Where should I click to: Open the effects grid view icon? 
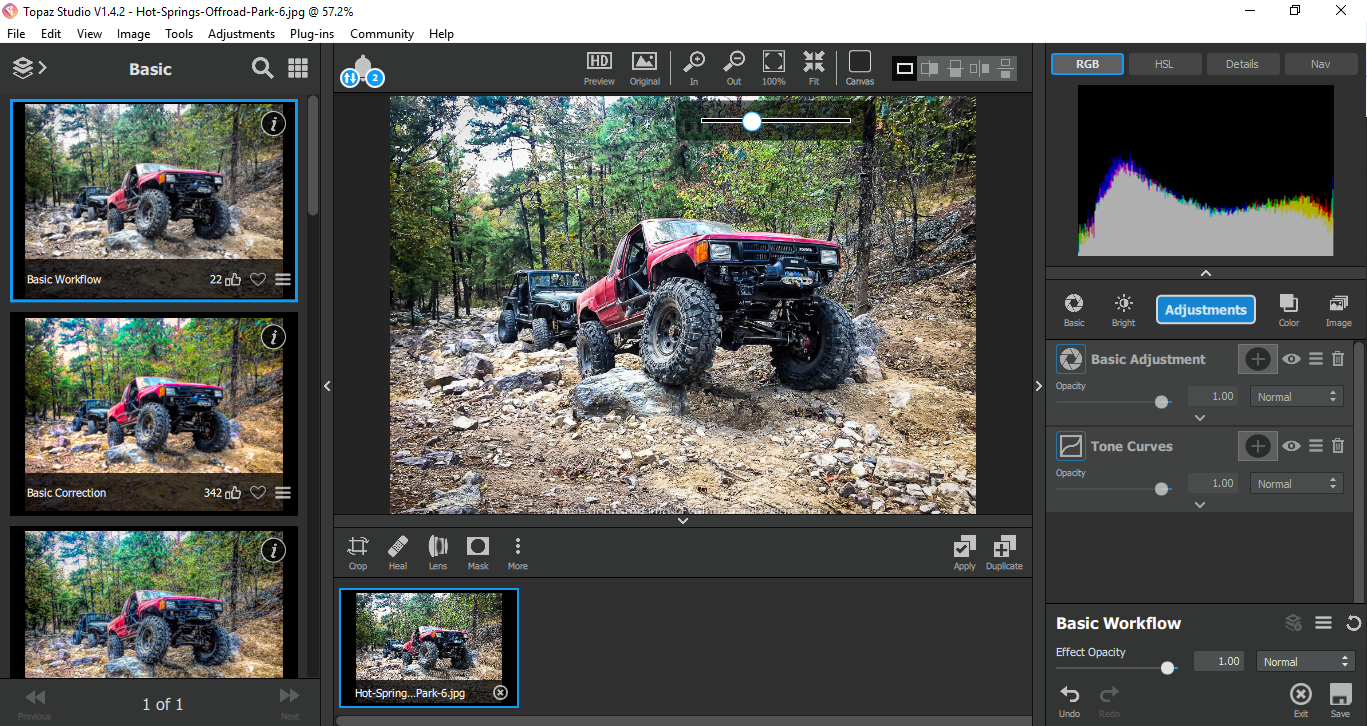pyautogui.click(x=298, y=68)
